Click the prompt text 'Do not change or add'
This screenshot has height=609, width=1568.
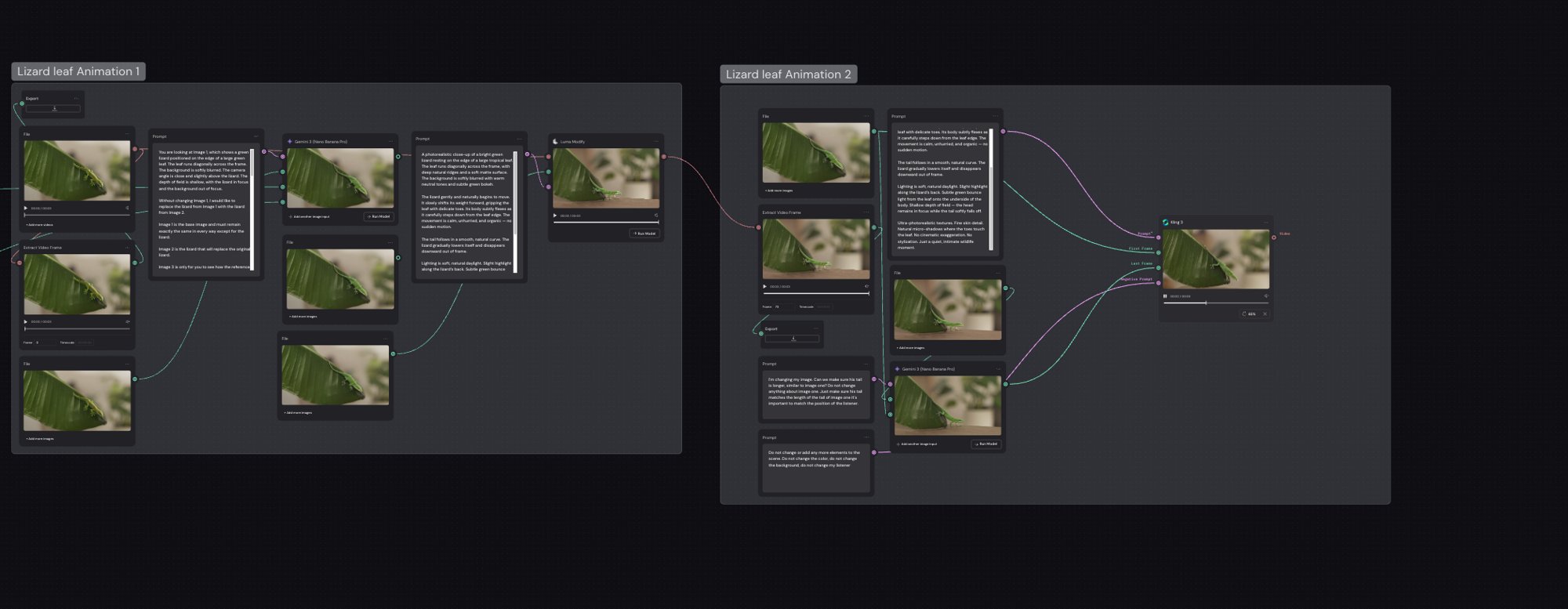point(789,452)
